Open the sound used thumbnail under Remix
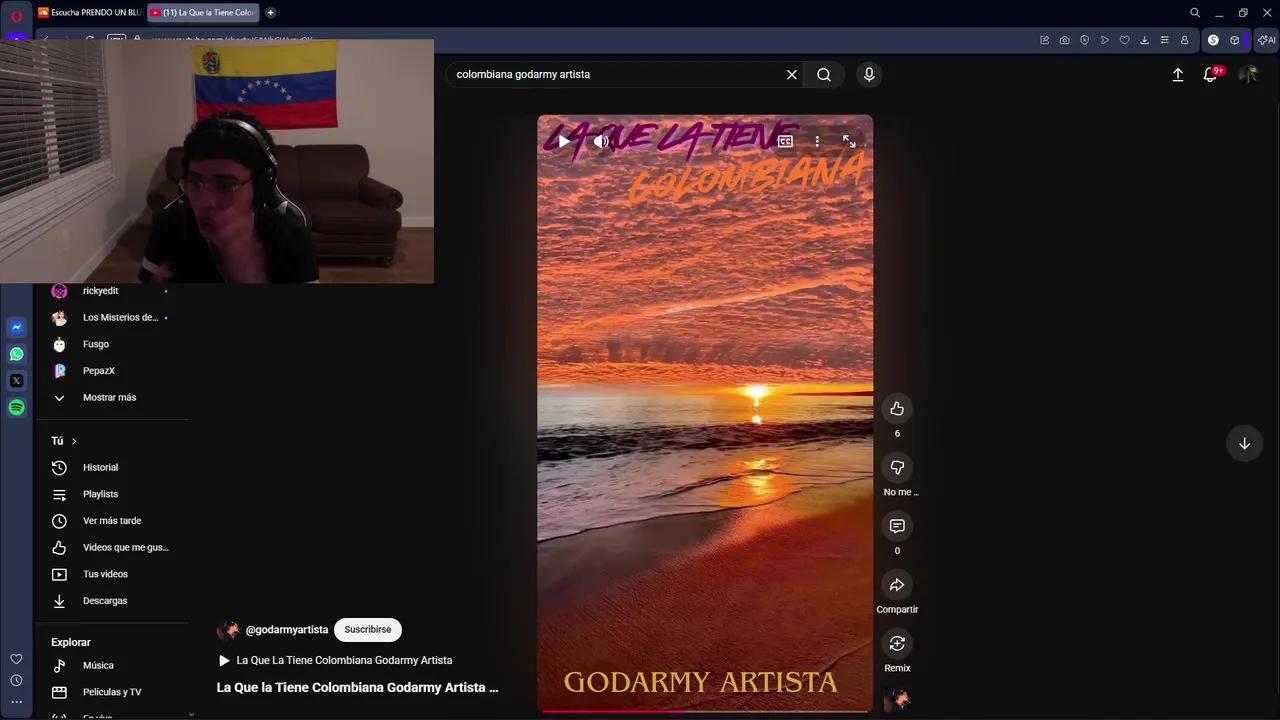The height and width of the screenshot is (720, 1280). (897, 700)
